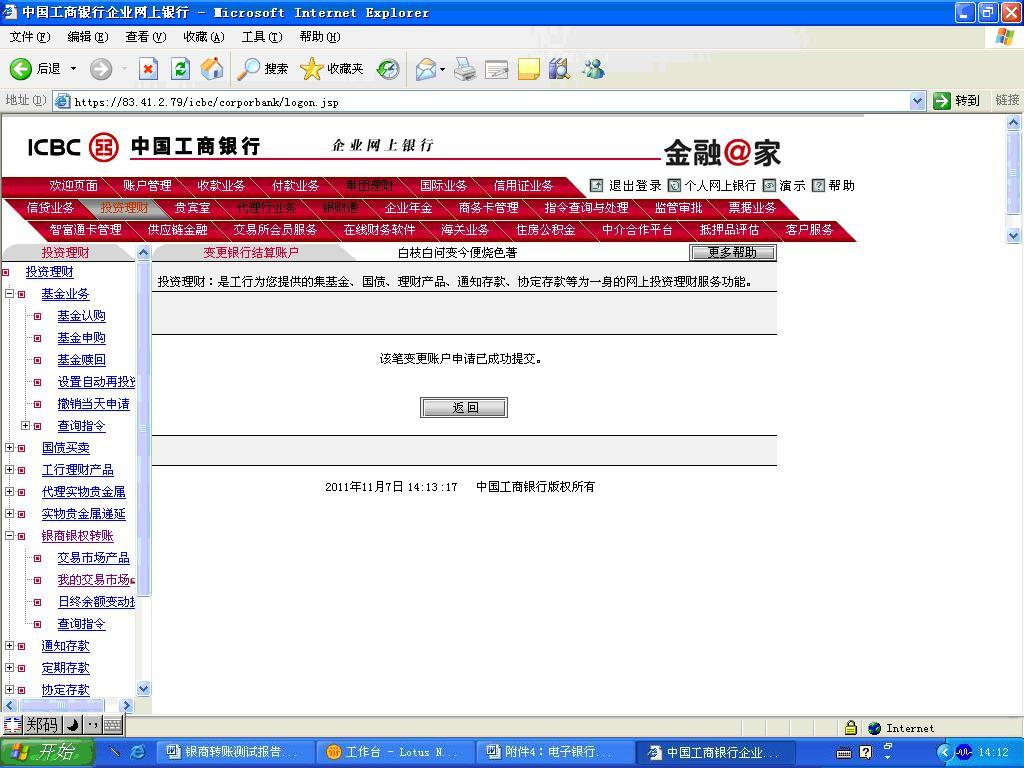The height and width of the screenshot is (768, 1024).
Task: Open the 基金赎回 link
Action: click(82, 360)
